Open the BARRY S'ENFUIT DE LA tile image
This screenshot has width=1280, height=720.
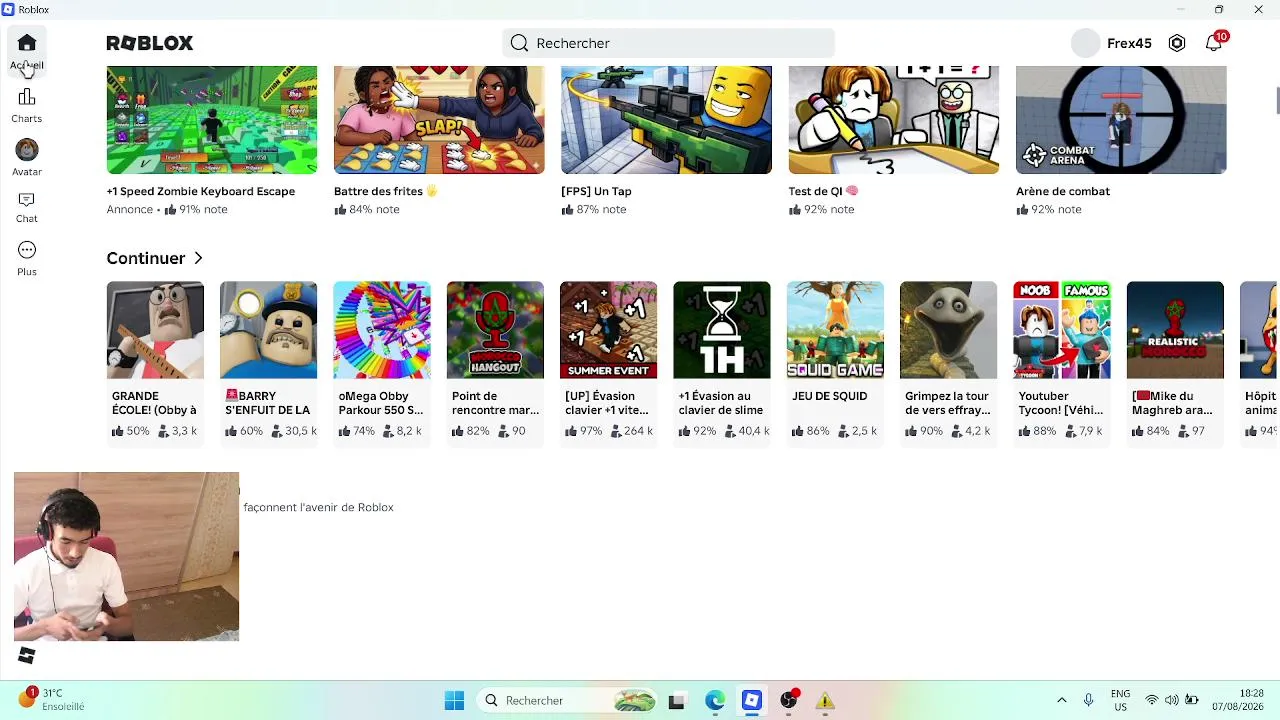point(268,330)
